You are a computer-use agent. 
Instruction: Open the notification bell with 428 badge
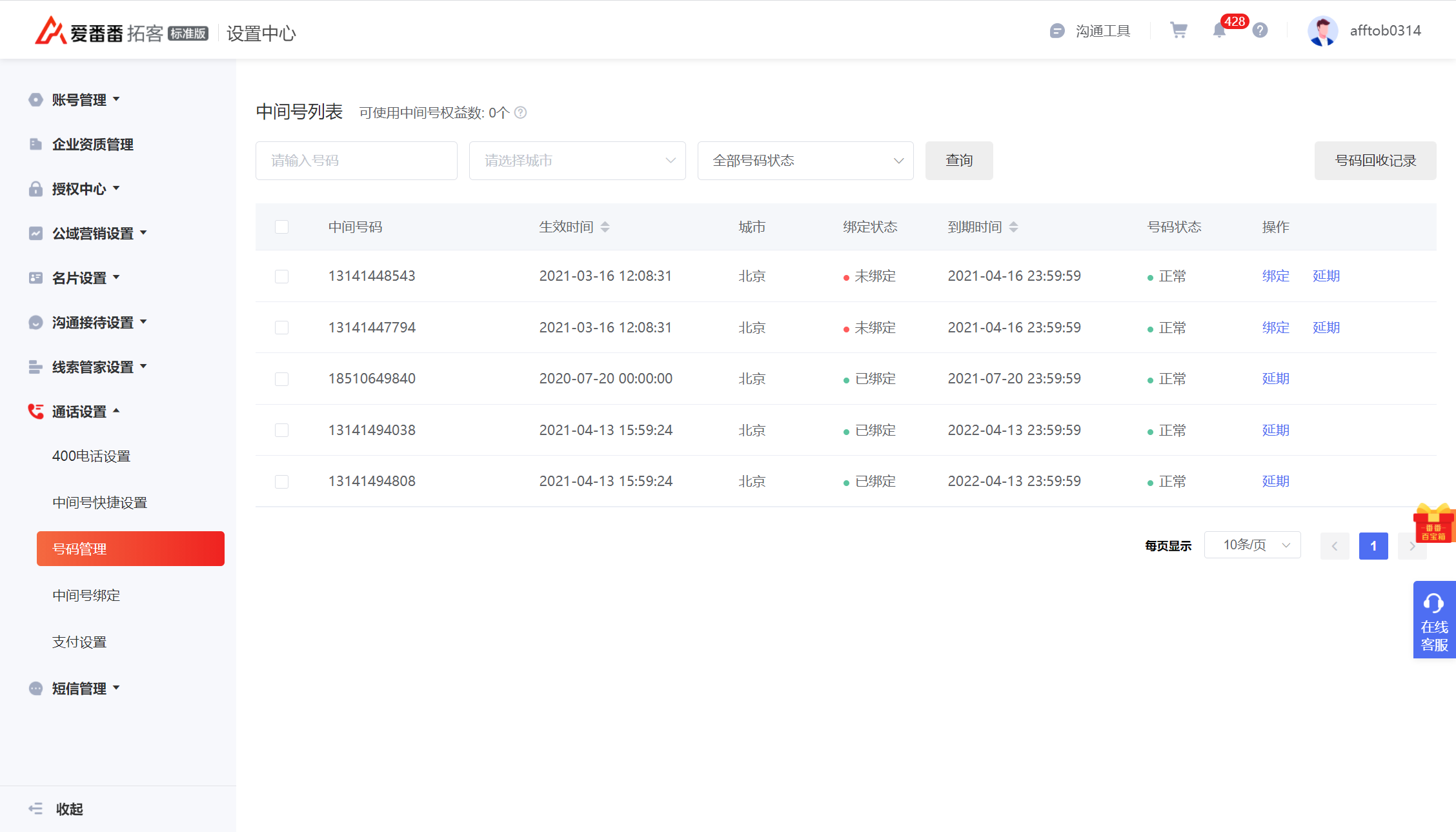1219,30
